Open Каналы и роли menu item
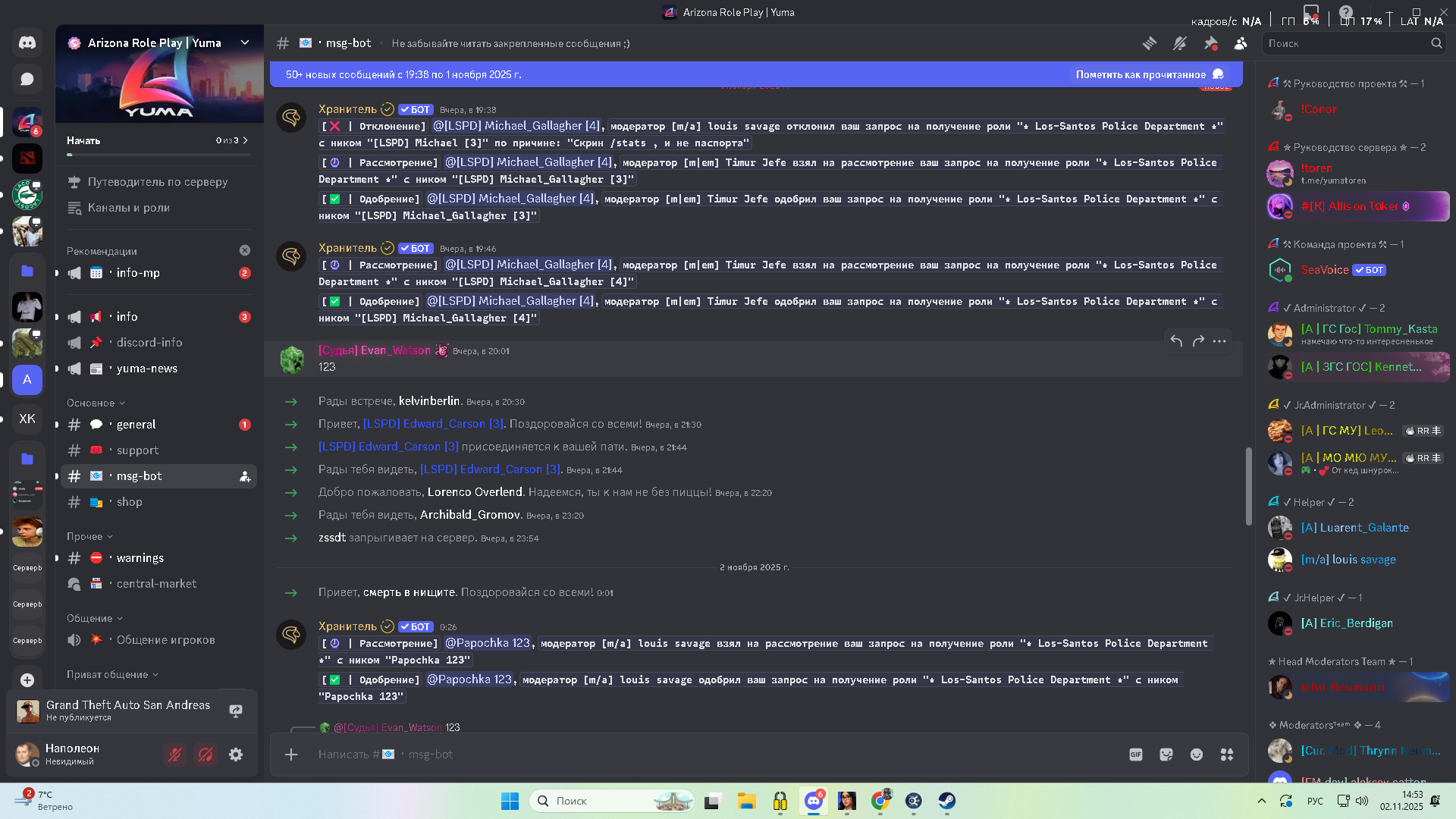The image size is (1456, 819). (129, 208)
